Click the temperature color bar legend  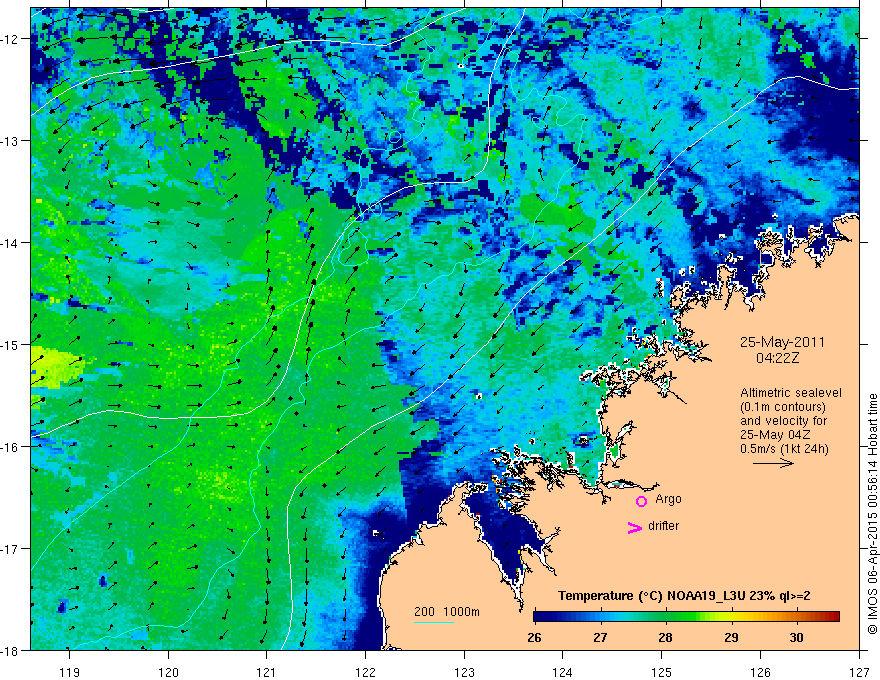click(686, 617)
